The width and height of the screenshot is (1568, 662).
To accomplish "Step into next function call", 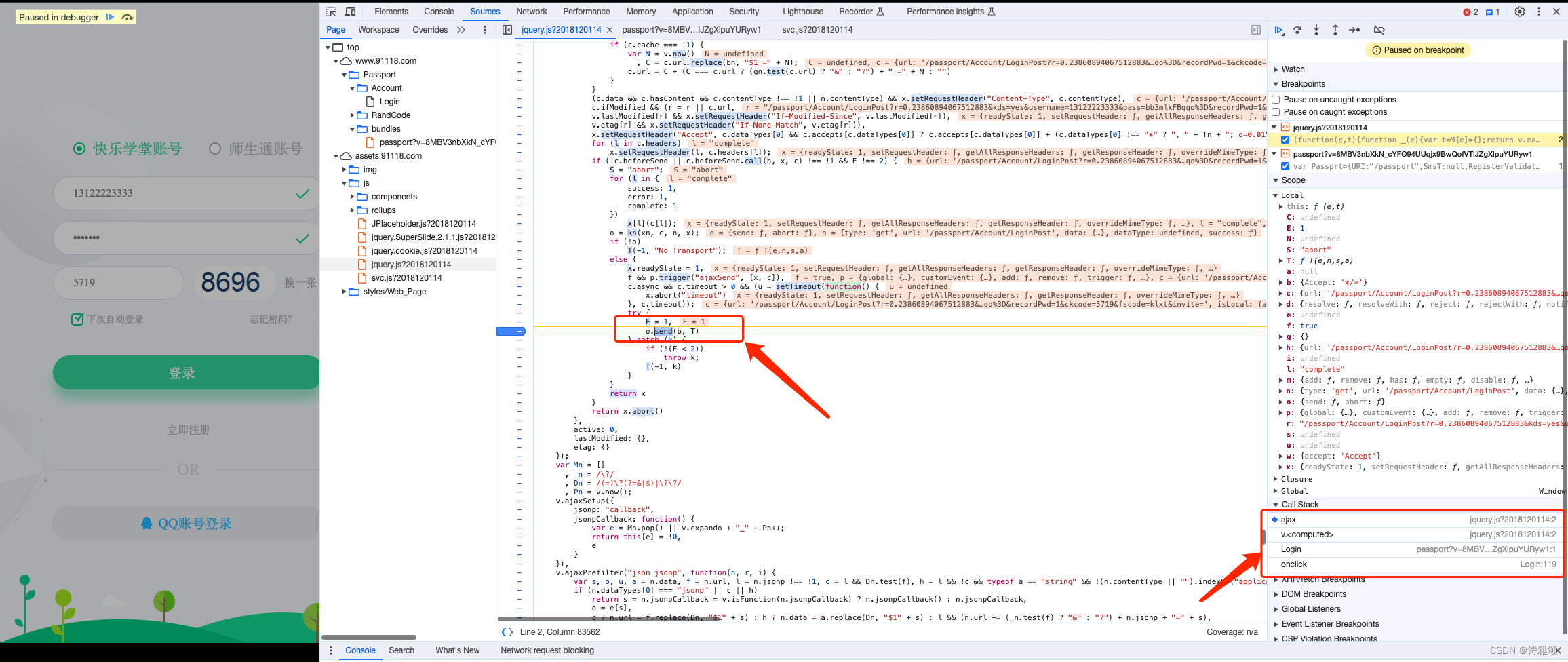I will coord(1316,30).
